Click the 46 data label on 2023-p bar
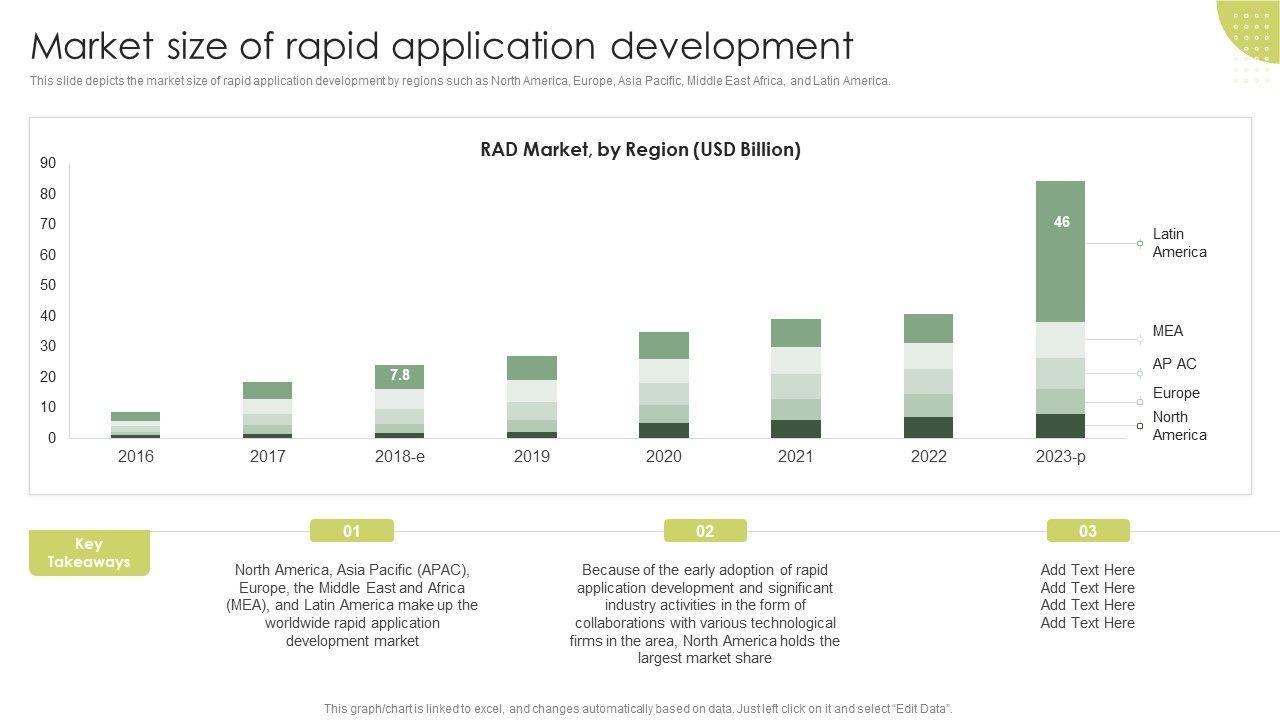This screenshot has width=1280, height=720. click(1061, 222)
